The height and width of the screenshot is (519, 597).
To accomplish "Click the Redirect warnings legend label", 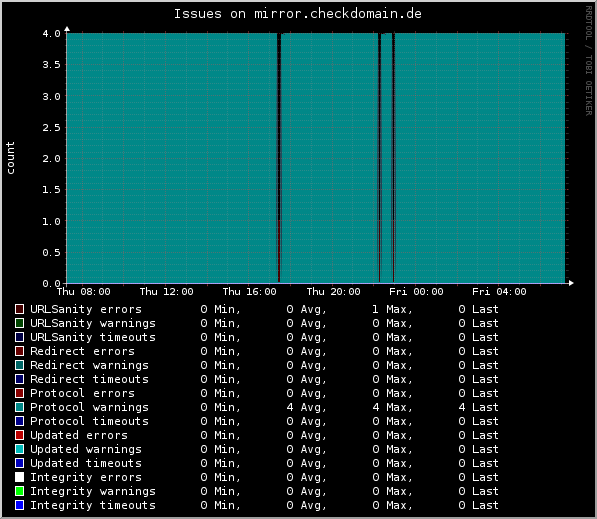I will 89,365.
